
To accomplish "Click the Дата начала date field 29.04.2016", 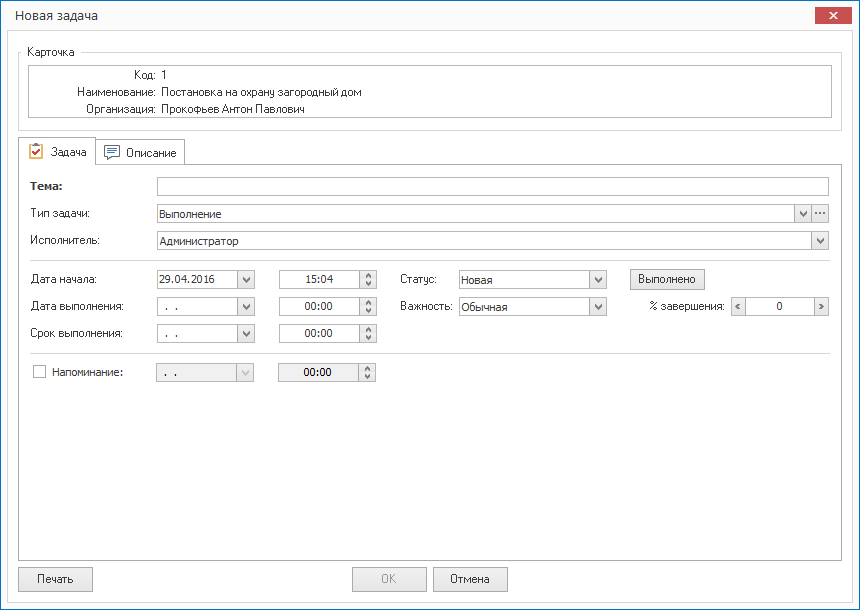I will (x=197, y=279).
